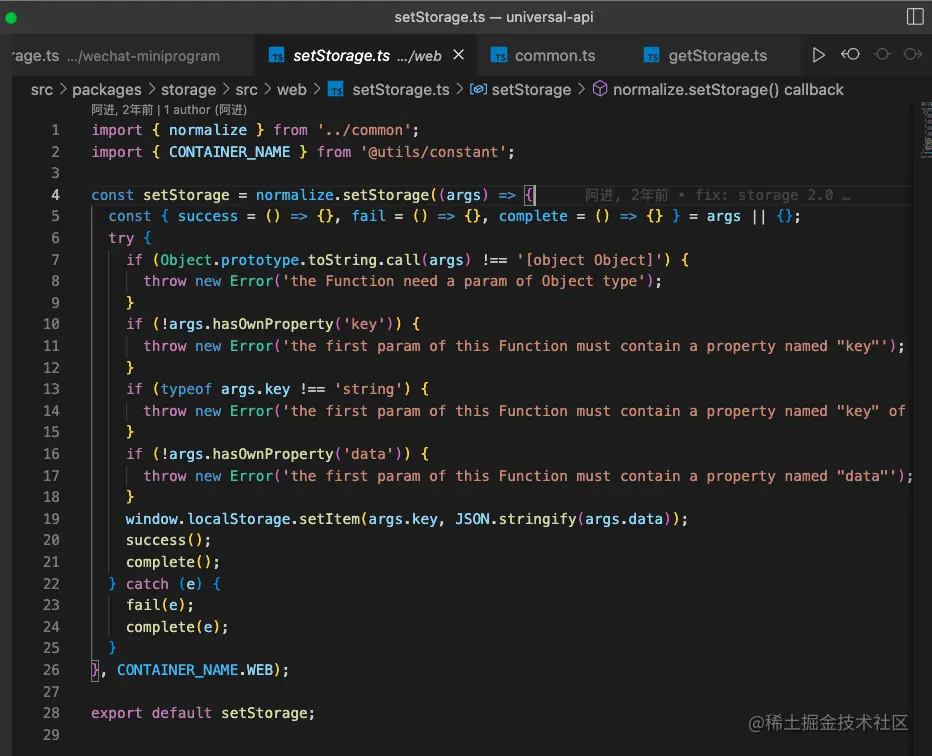
Task: Click '@utils/constant' import path string
Action: click(433, 152)
